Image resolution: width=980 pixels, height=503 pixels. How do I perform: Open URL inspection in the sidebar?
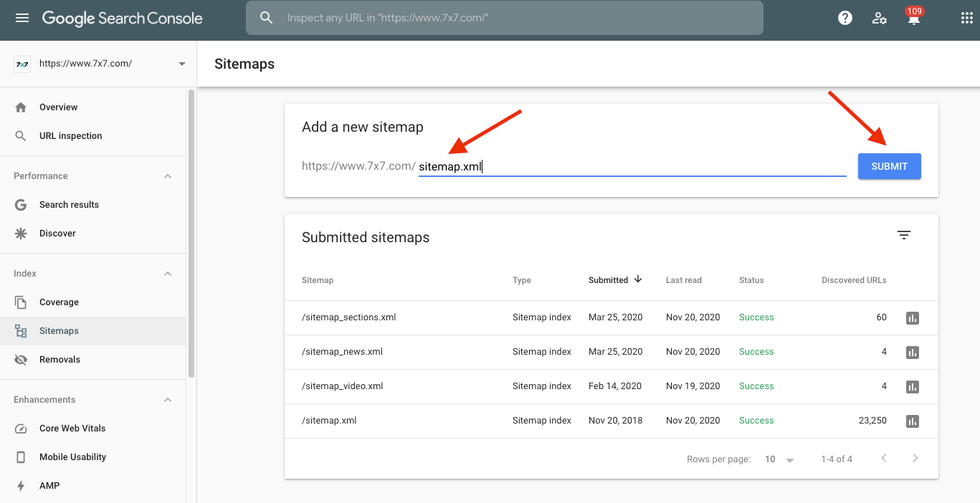pos(70,136)
